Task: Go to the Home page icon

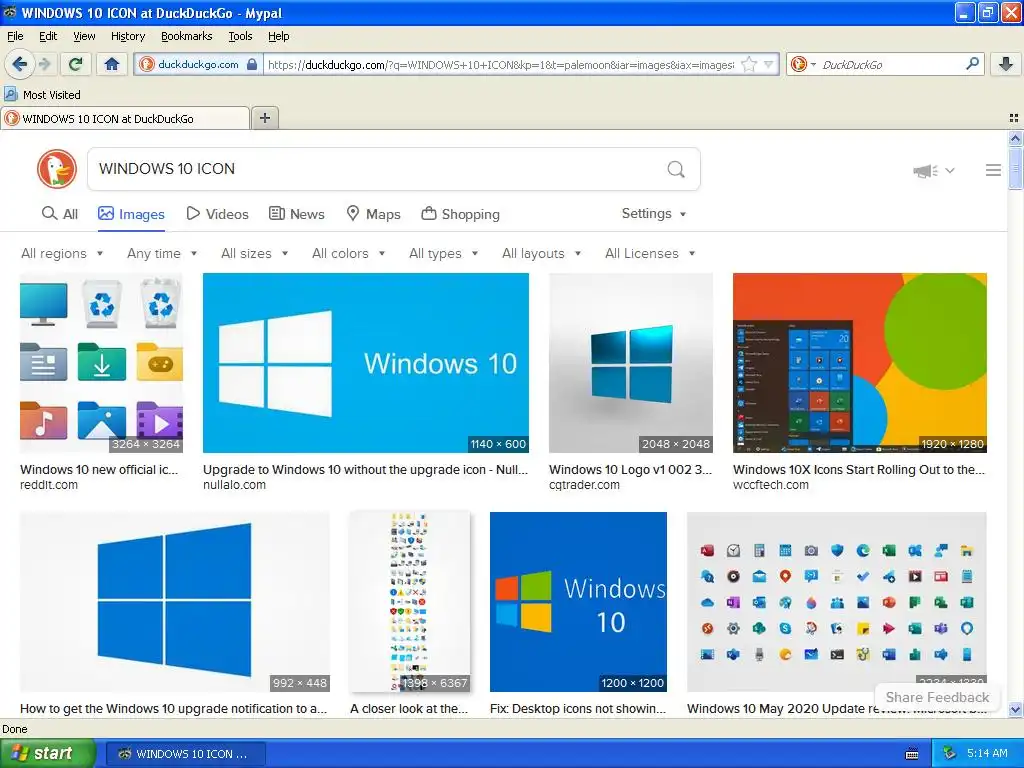Action: pyautogui.click(x=112, y=64)
